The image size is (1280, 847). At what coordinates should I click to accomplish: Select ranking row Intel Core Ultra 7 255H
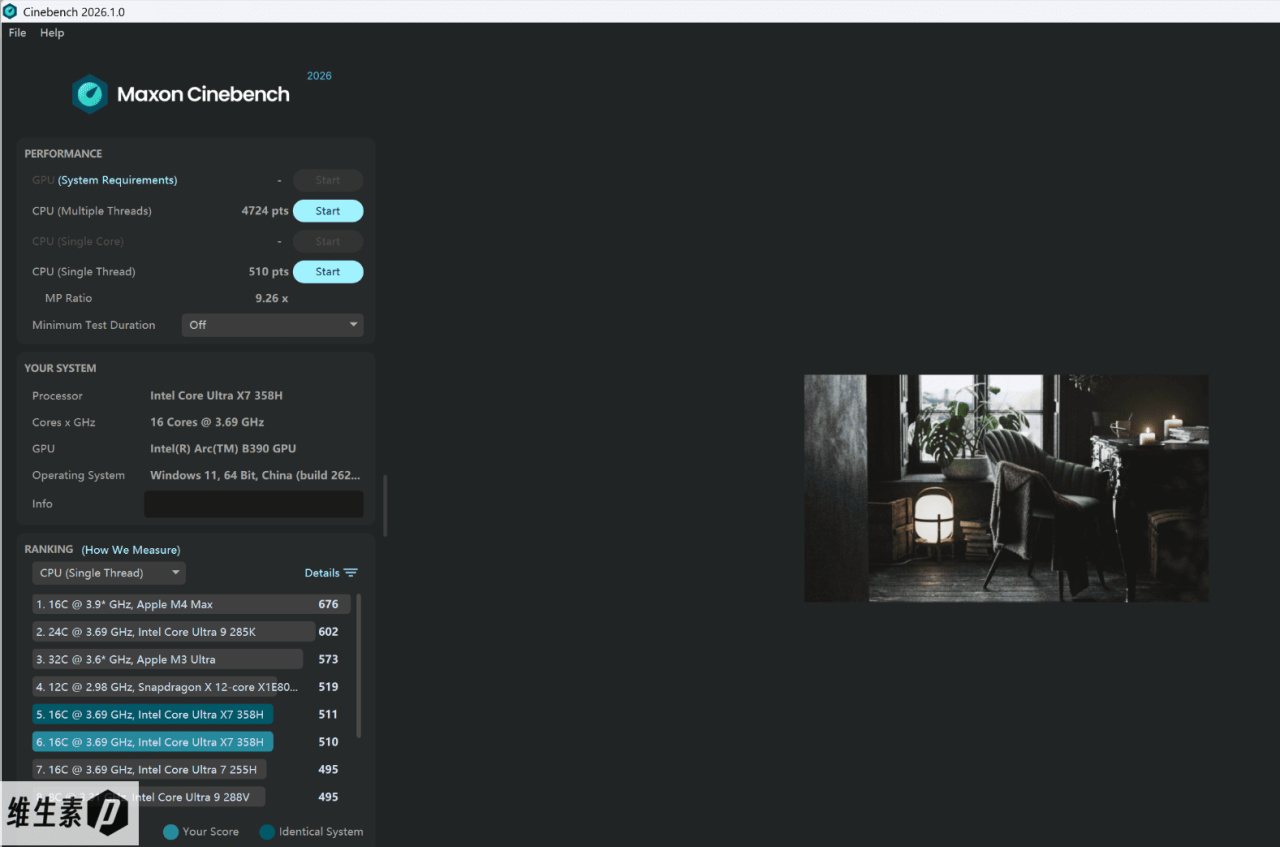click(149, 770)
